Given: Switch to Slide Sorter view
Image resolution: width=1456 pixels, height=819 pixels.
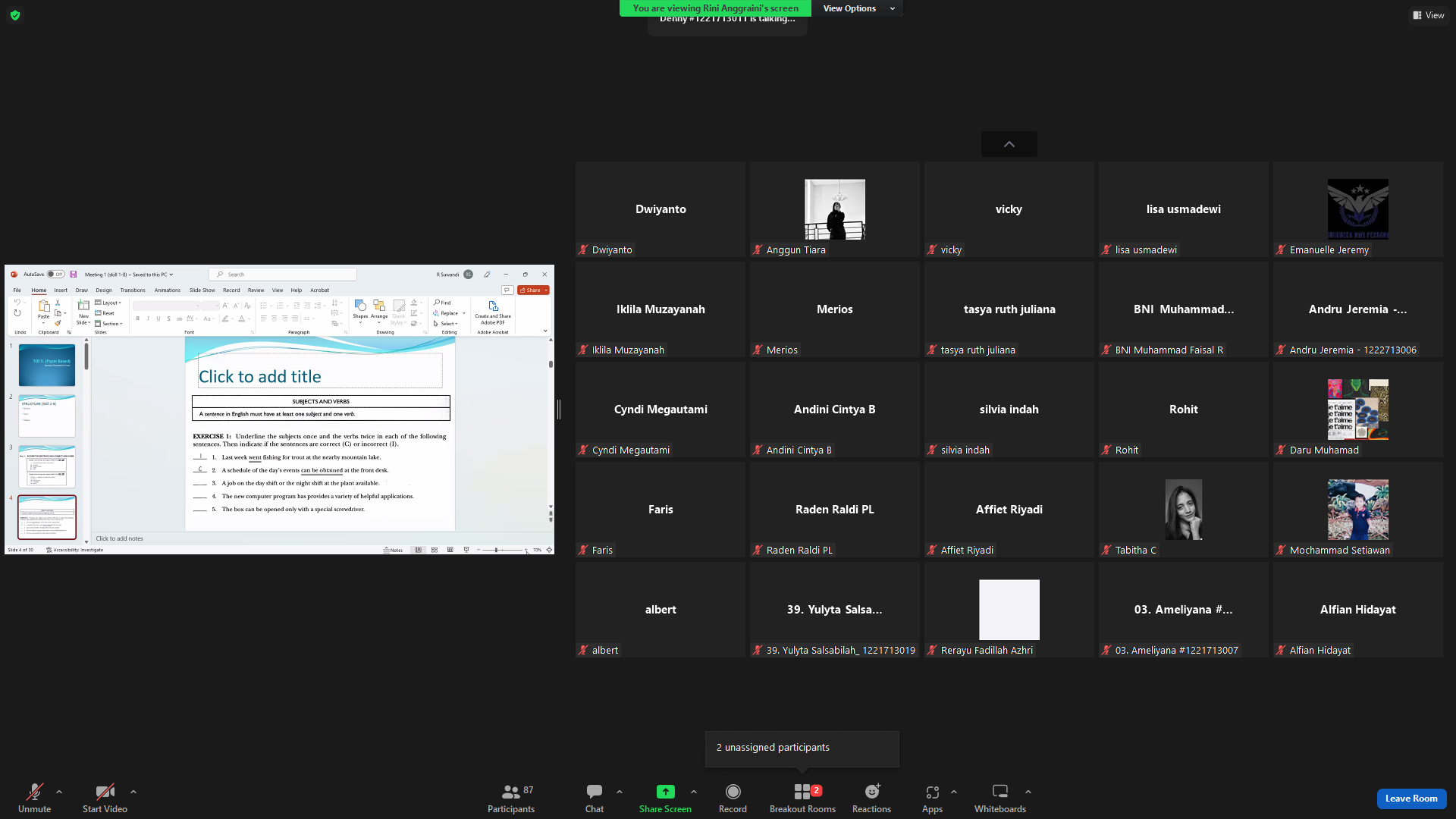Looking at the screenshot, I should coord(435,550).
